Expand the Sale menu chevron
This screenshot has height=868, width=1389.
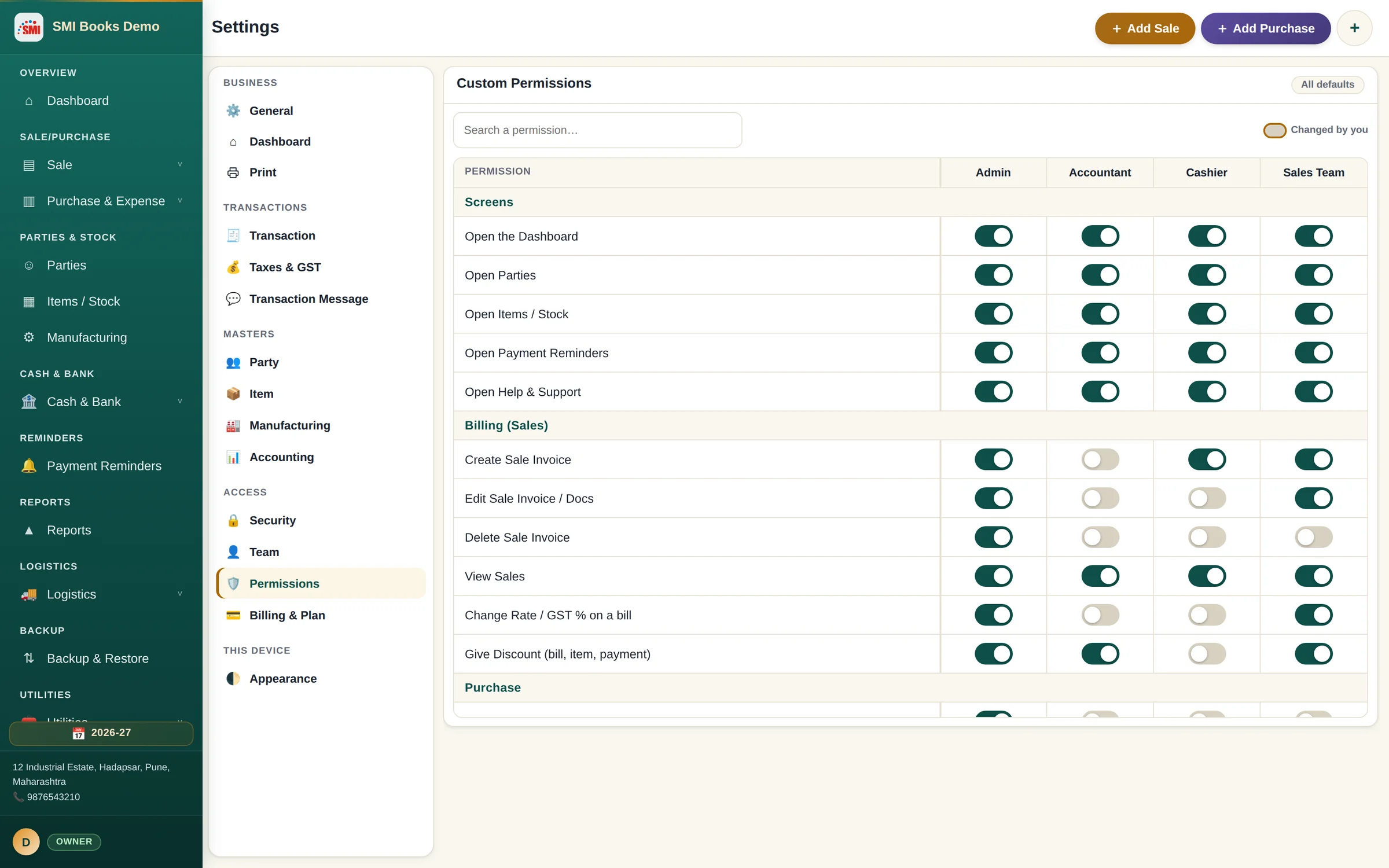click(x=180, y=164)
